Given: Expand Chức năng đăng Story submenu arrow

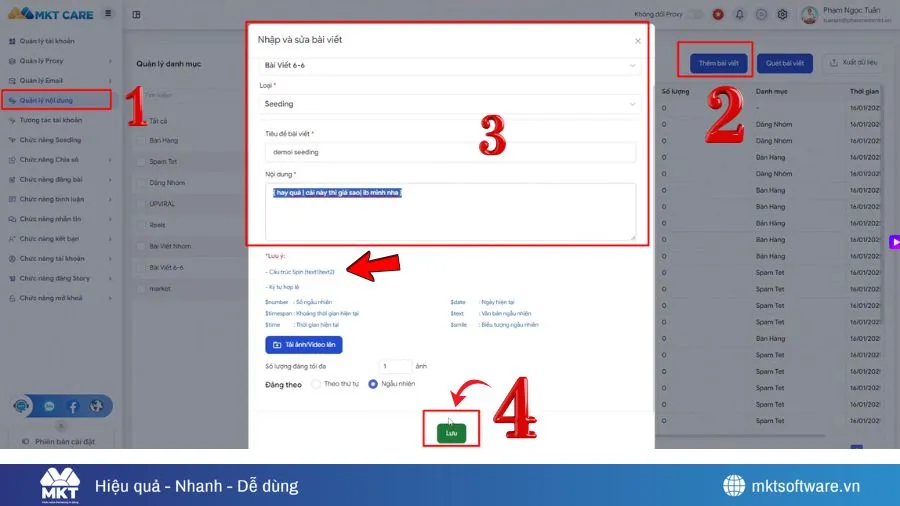Looking at the screenshot, I should point(110,279).
